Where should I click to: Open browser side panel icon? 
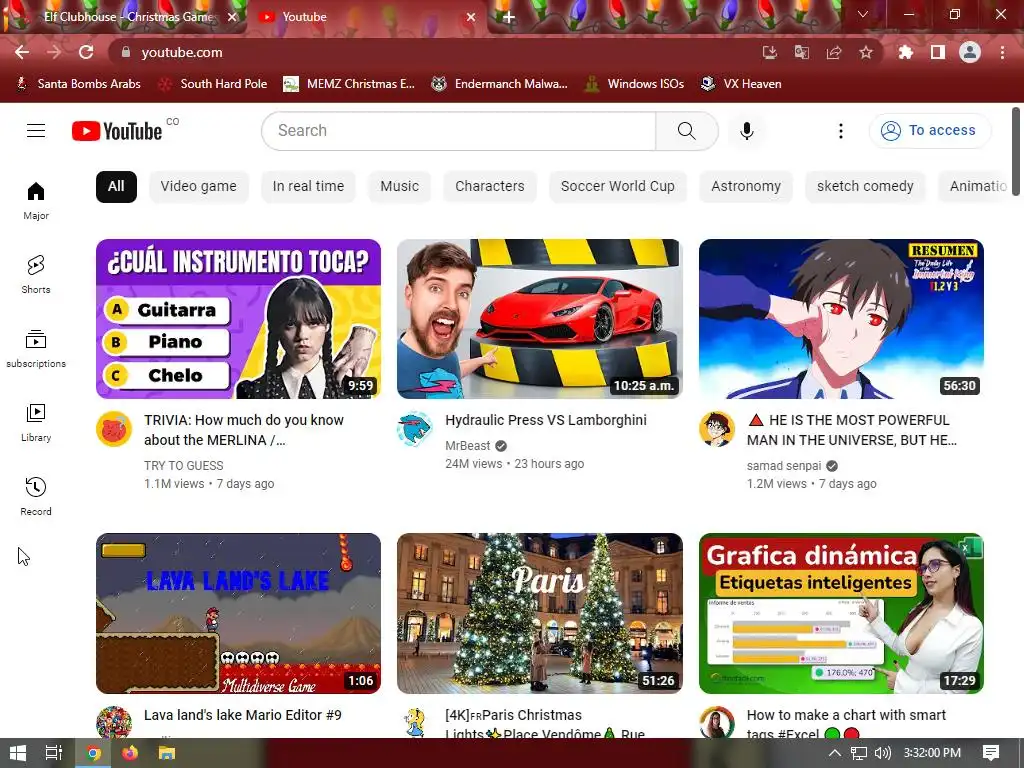938,52
